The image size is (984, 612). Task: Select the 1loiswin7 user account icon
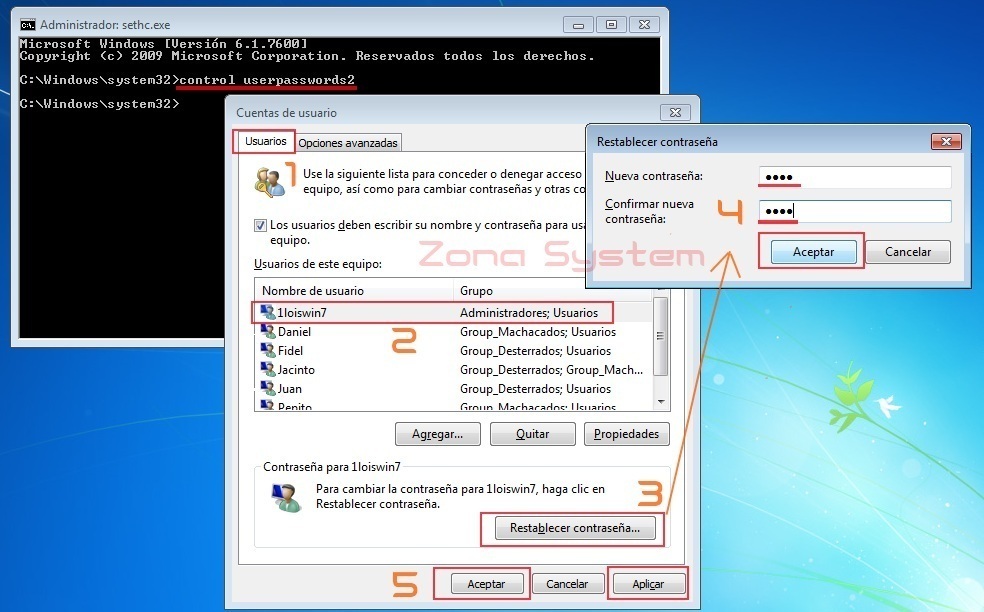270,312
